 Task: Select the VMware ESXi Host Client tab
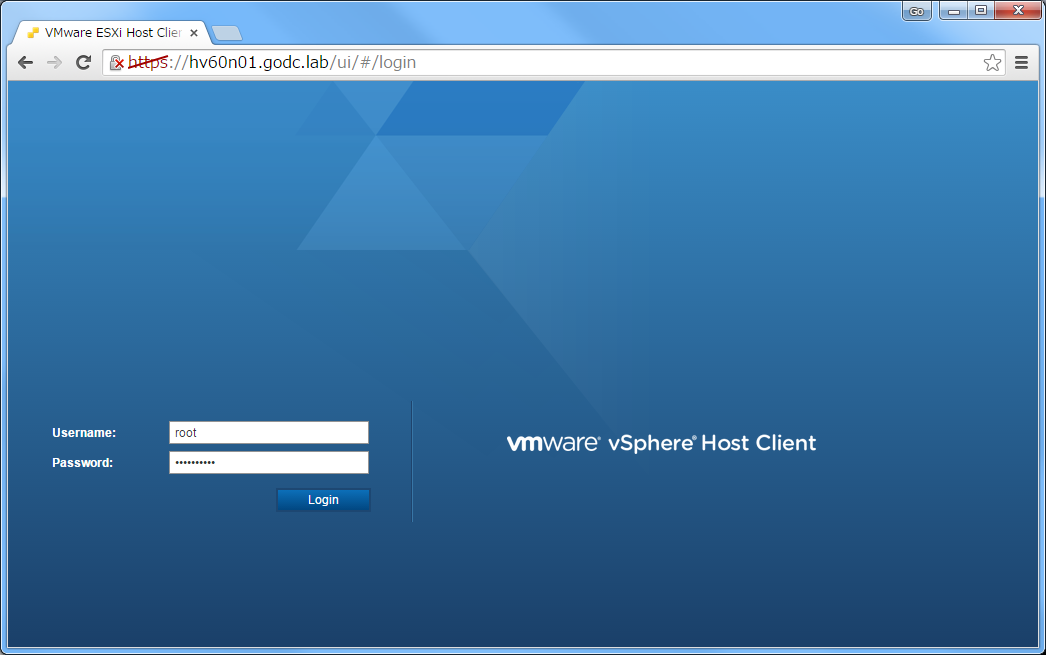click(111, 33)
